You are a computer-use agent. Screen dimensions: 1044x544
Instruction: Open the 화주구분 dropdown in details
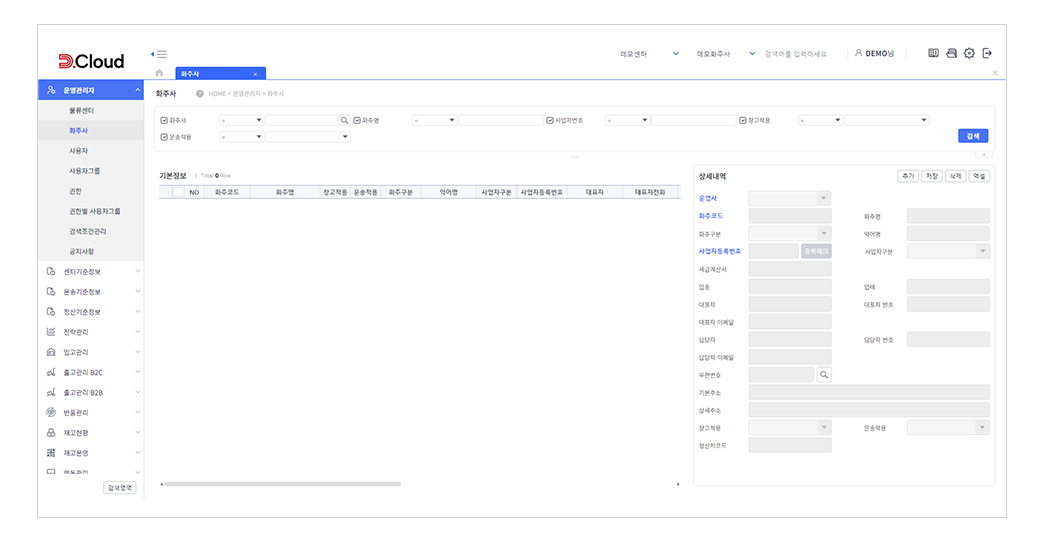coord(790,234)
